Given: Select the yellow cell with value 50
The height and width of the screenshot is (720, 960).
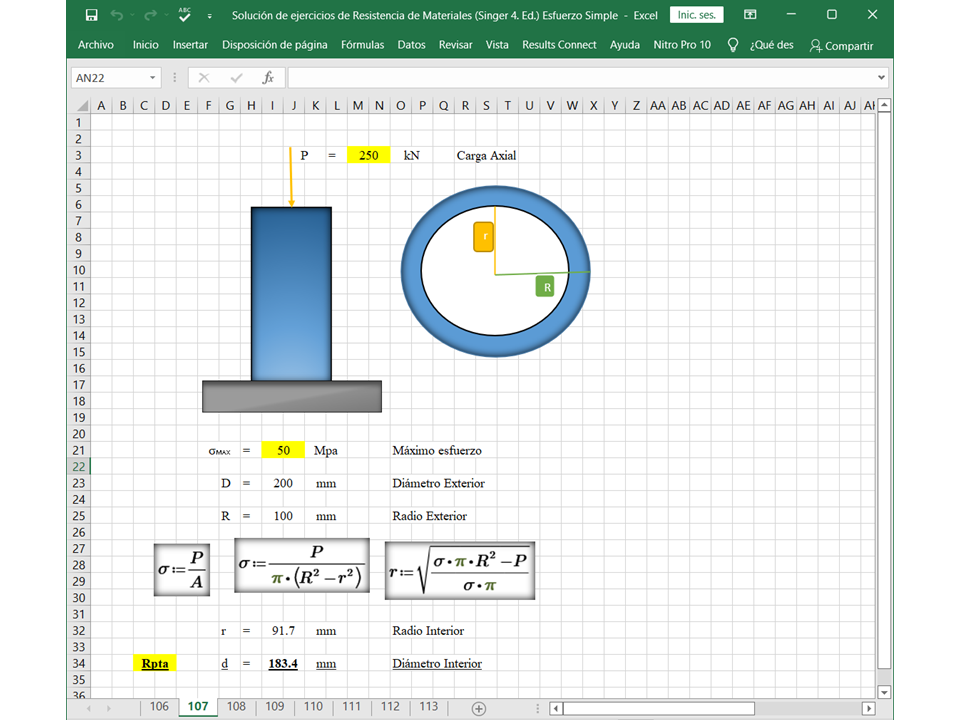Looking at the screenshot, I should click(x=283, y=451).
